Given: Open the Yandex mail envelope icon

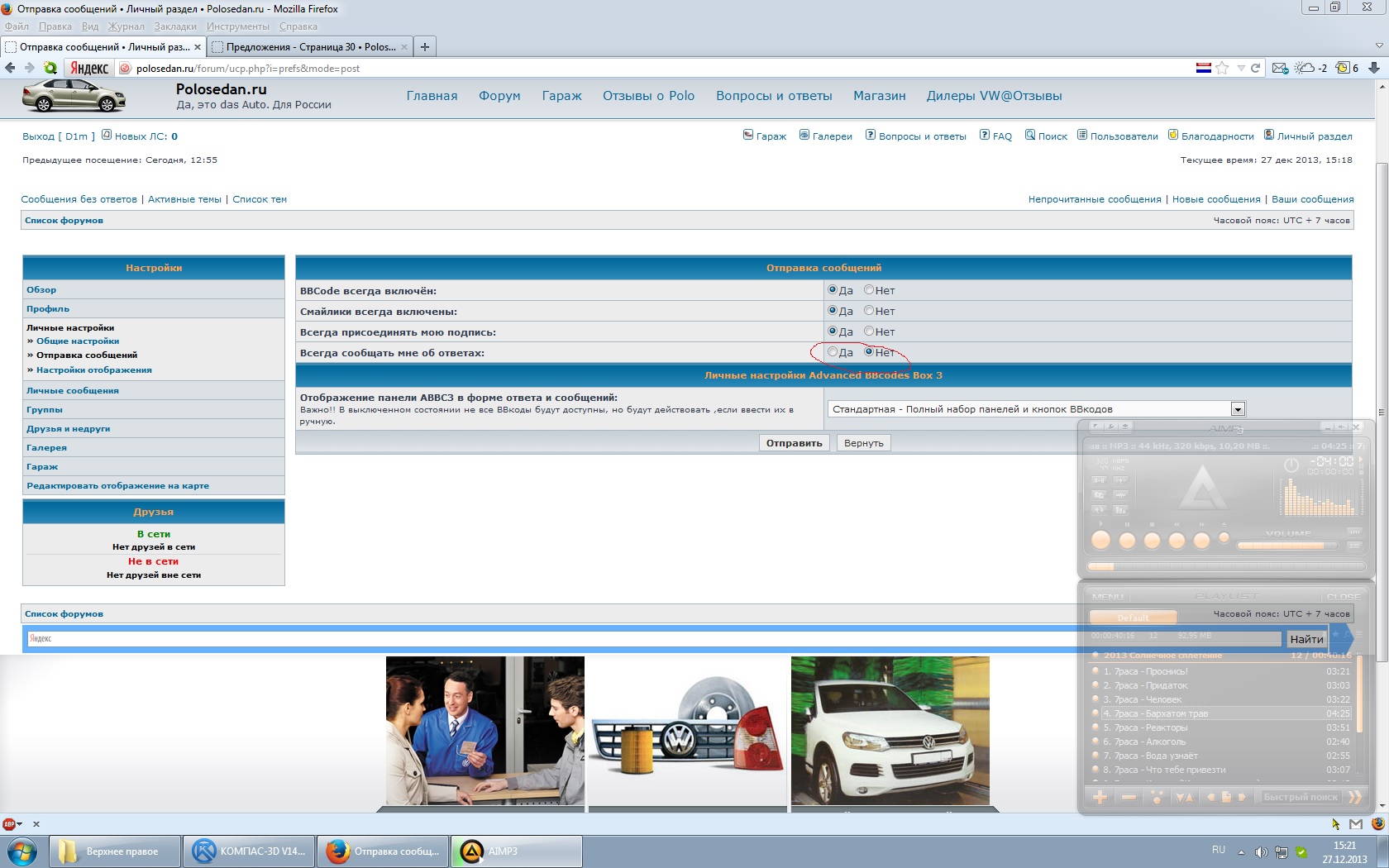Looking at the screenshot, I should tap(1280, 69).
